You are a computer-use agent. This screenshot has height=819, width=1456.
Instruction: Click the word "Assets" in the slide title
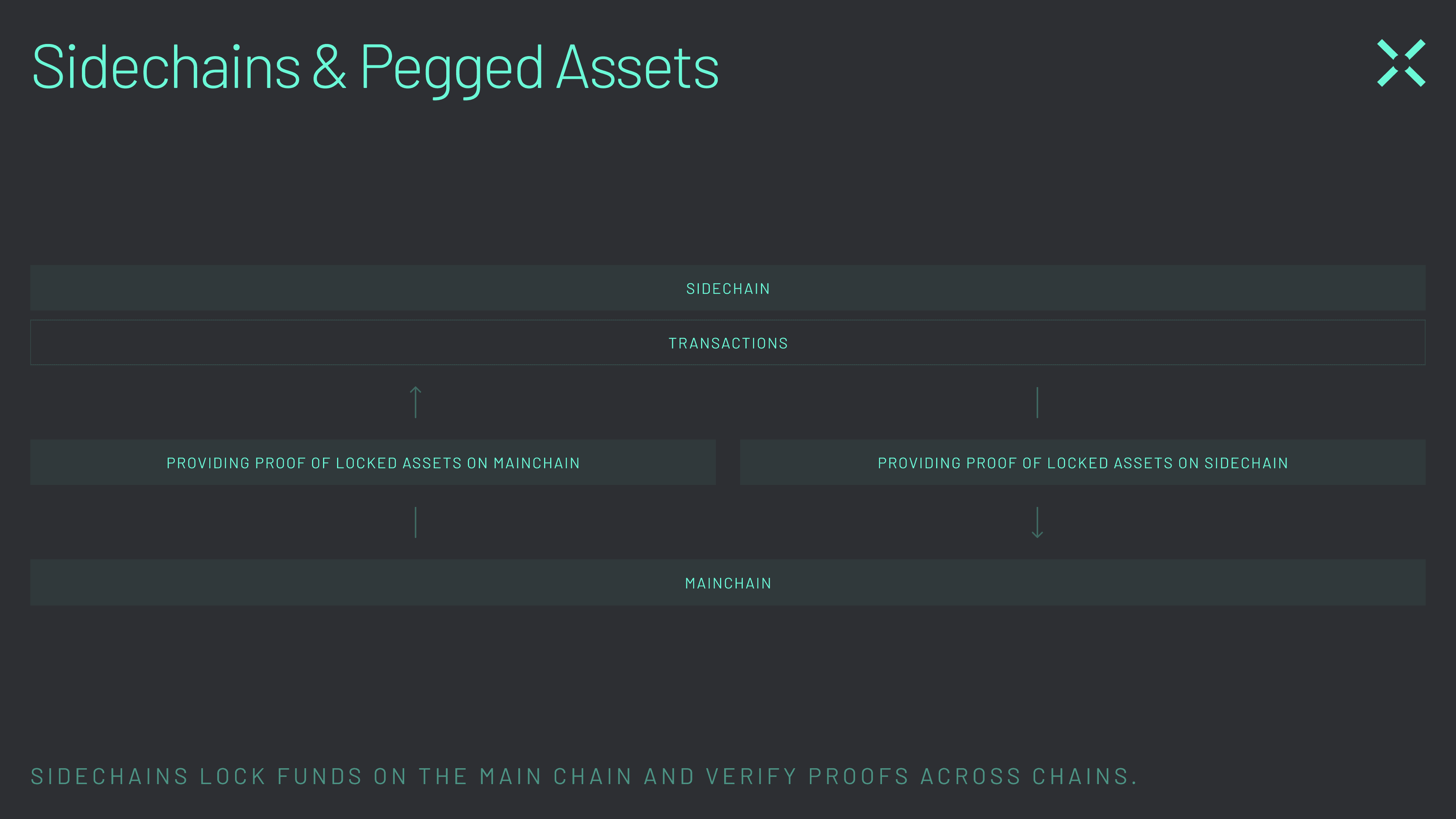[637, 68]
